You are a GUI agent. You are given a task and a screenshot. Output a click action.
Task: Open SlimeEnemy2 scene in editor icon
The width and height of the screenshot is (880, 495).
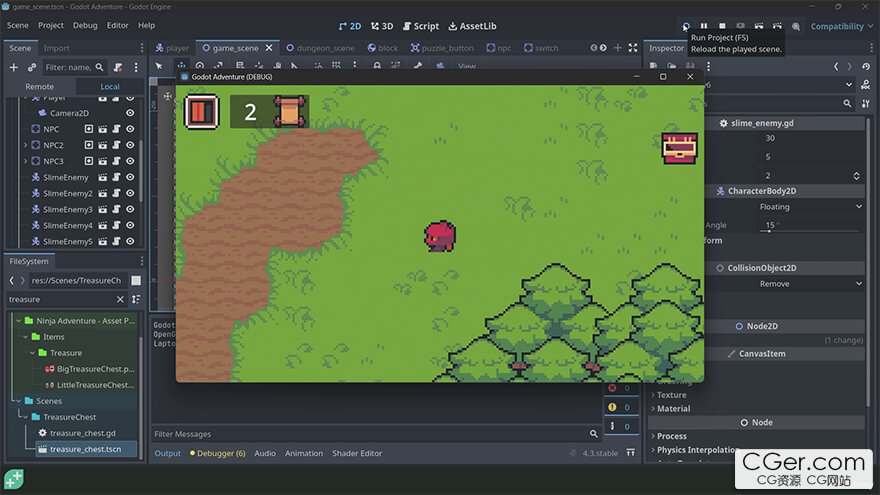tap(103, 193)
